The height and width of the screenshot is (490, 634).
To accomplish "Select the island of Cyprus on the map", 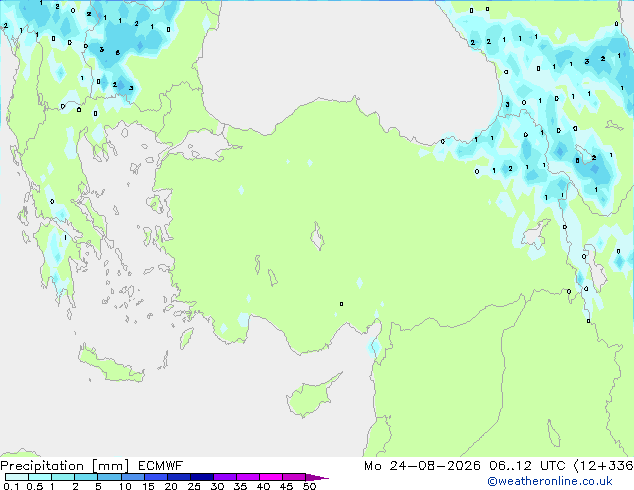I will (313, 395).
